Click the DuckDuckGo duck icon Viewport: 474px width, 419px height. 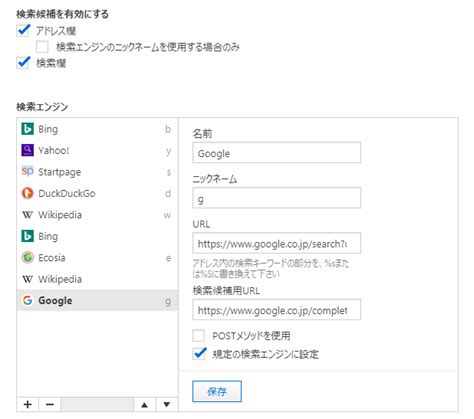click(x=27, y=193)
